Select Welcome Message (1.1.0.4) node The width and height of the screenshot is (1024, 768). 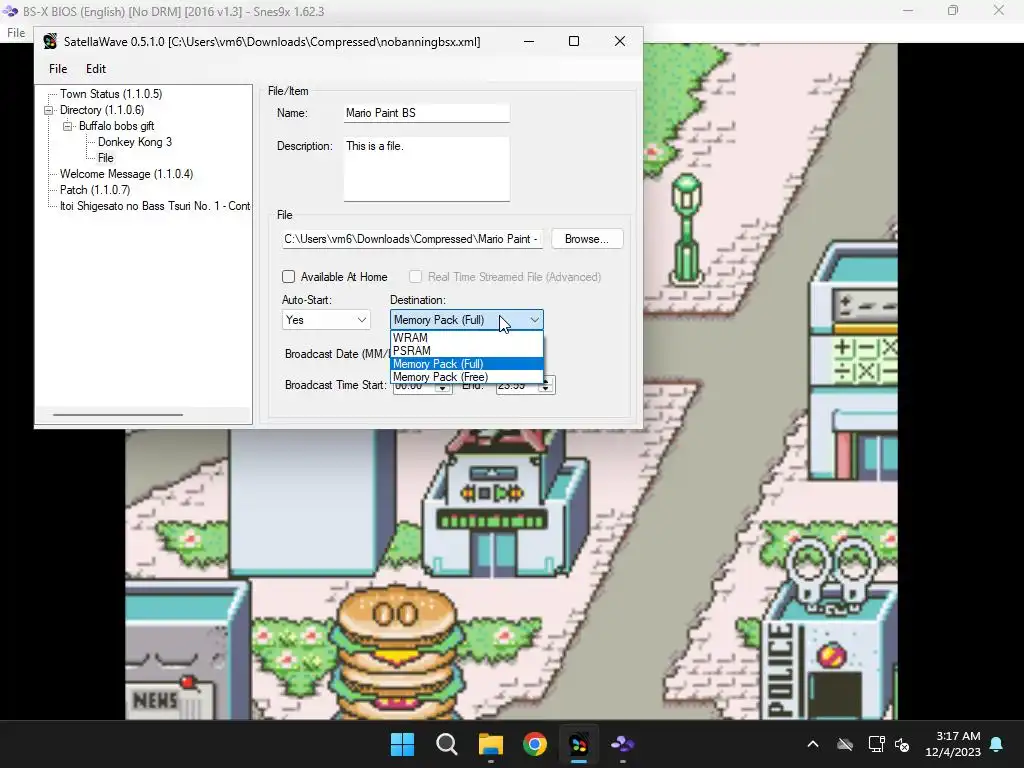[x=127, y=174]
